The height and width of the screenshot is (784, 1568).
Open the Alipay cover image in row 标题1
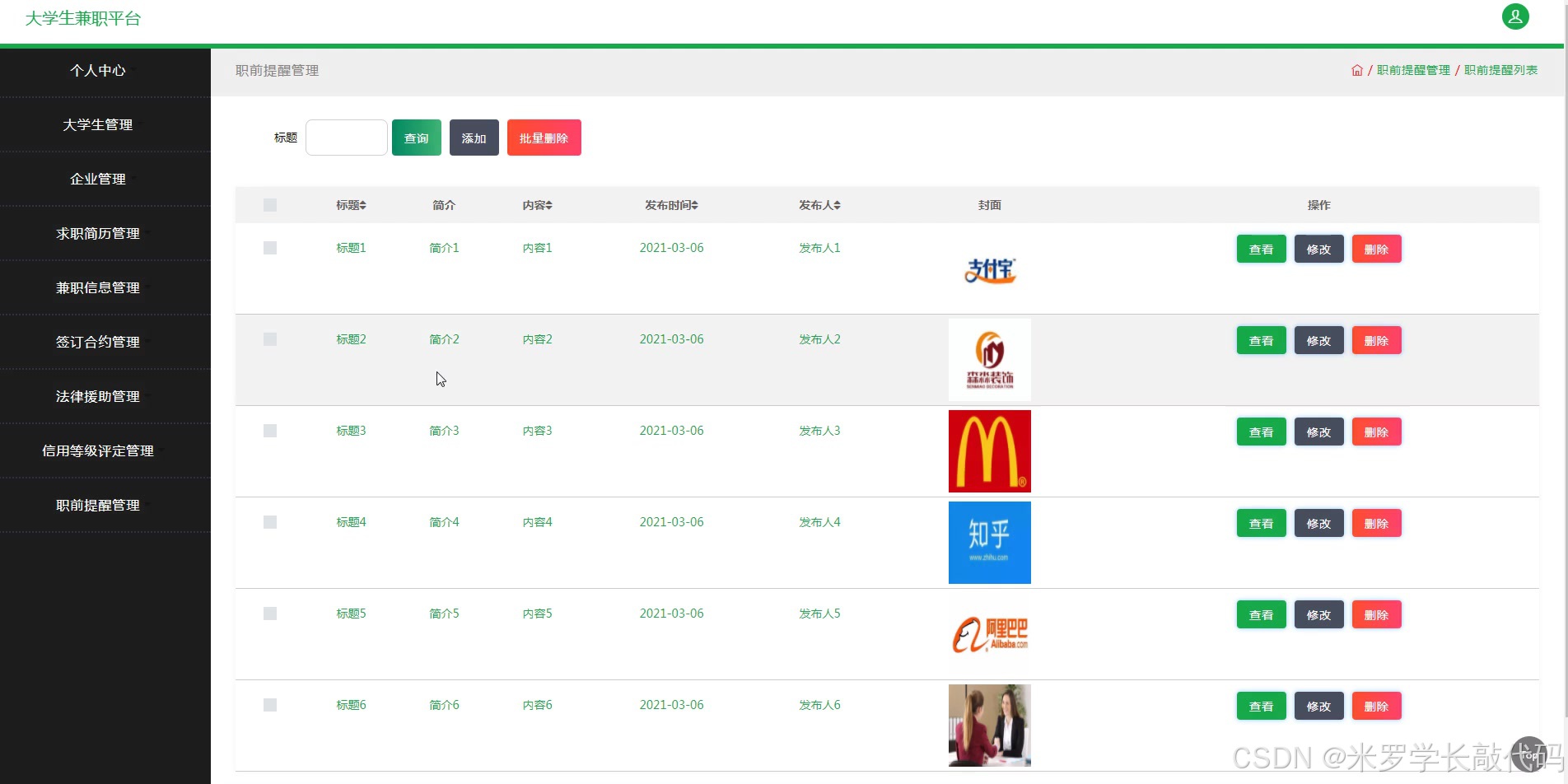[x=990, y=268]
